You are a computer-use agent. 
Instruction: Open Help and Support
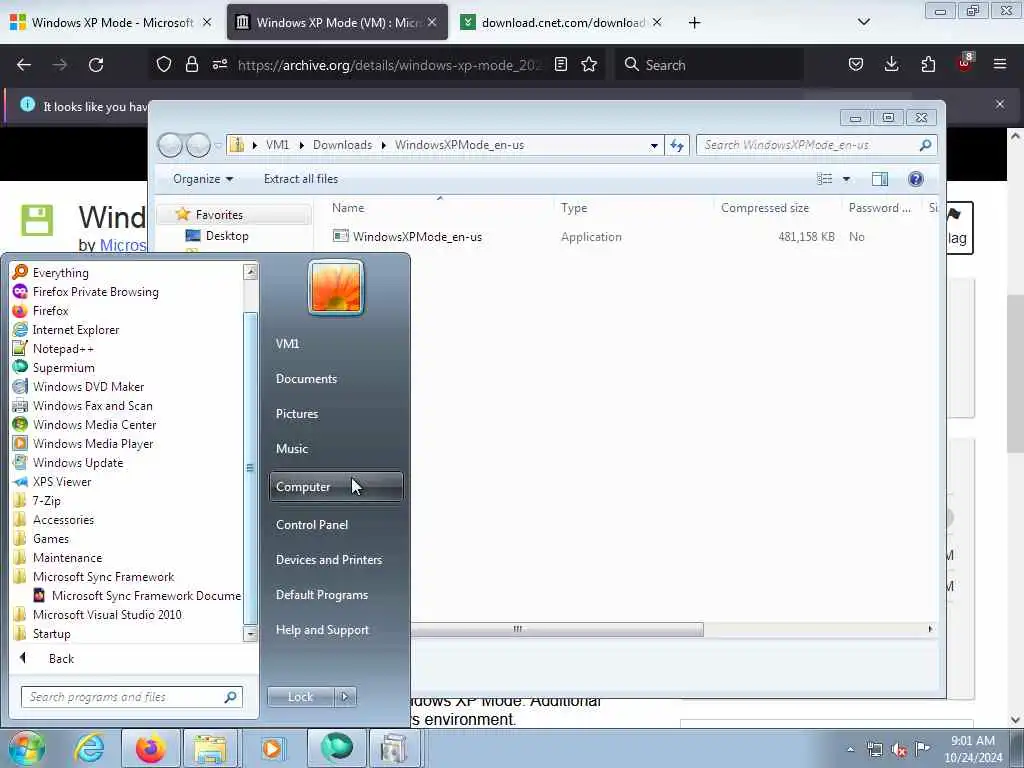(x=322, y=630)
